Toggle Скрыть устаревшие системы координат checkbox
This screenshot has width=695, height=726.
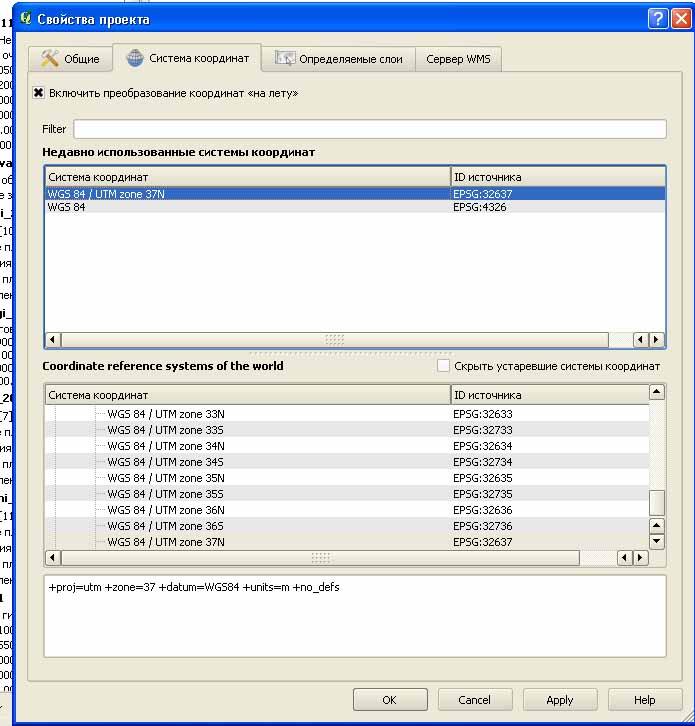(444, 366)
